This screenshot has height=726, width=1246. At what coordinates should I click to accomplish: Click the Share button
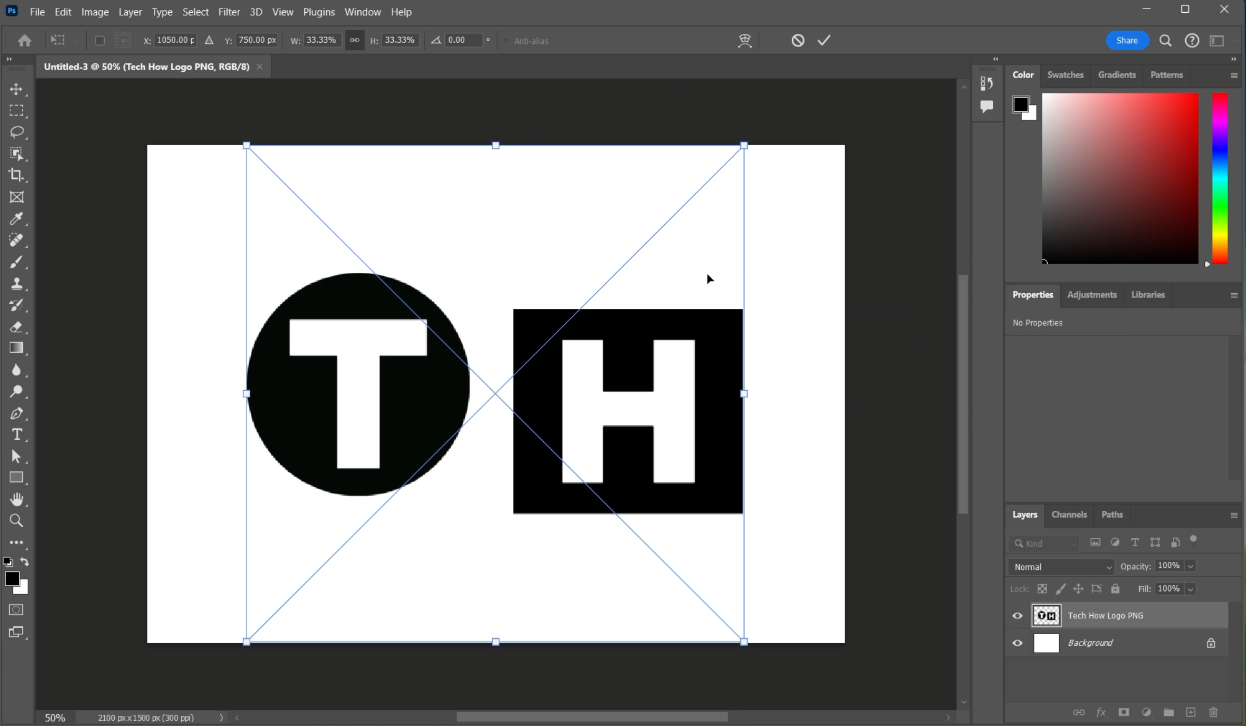(1127, 40)
